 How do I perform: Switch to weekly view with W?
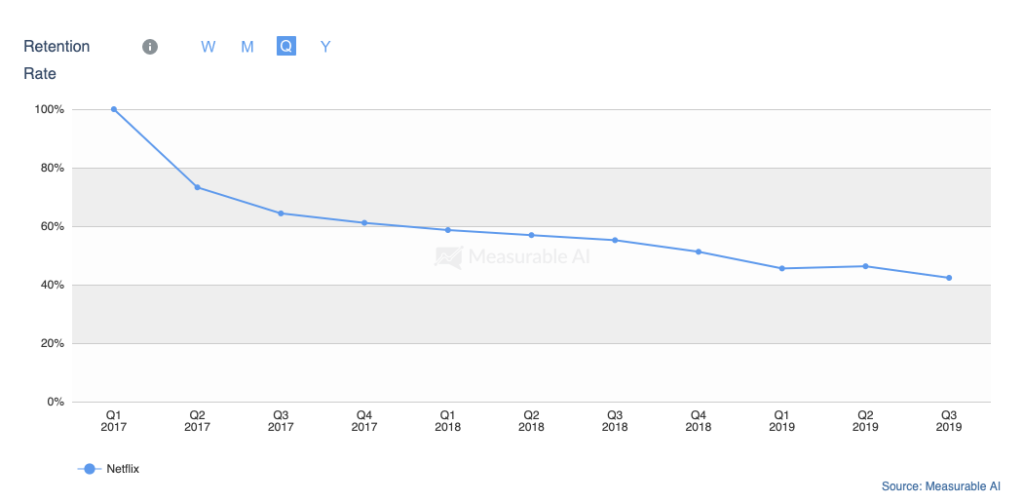click(208, 47)
